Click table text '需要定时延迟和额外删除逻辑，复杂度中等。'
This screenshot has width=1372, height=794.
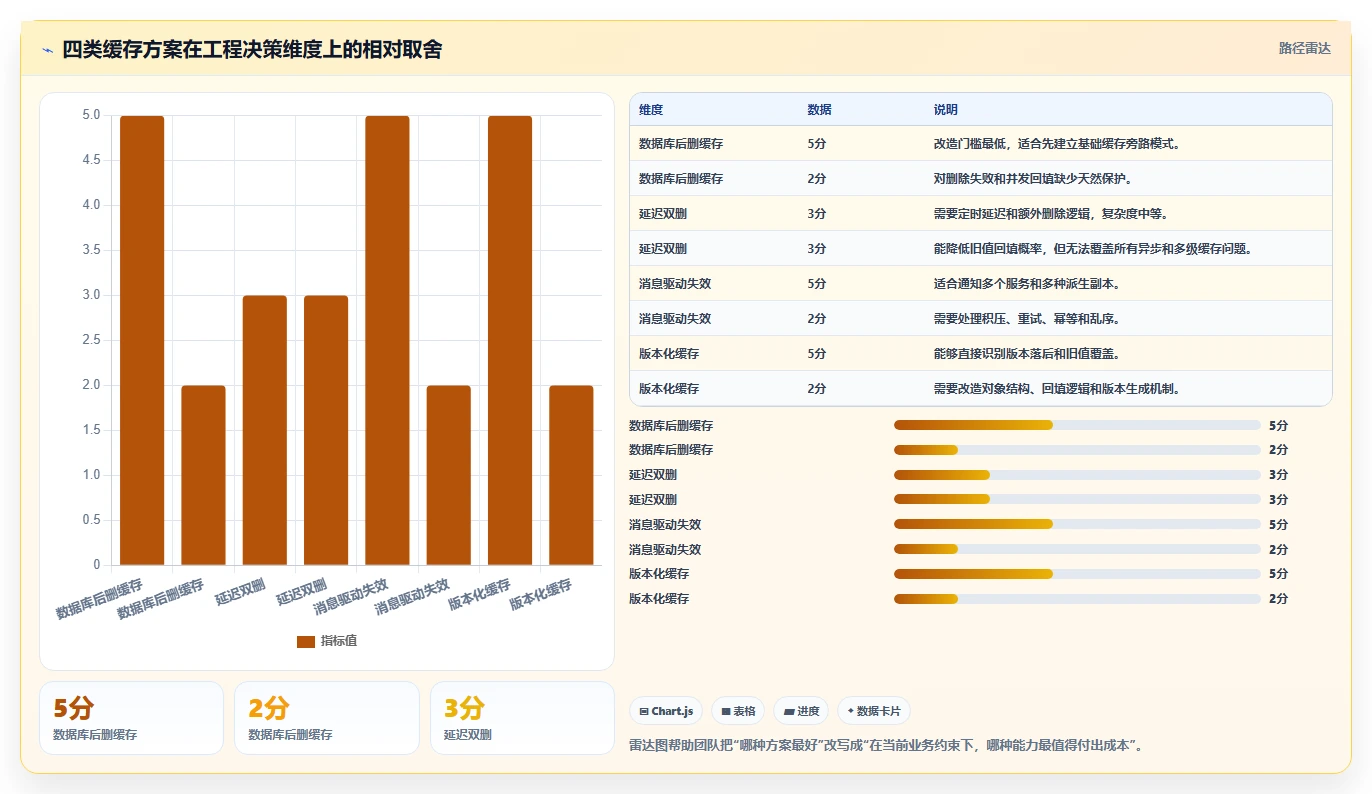tap(1051, 214)
